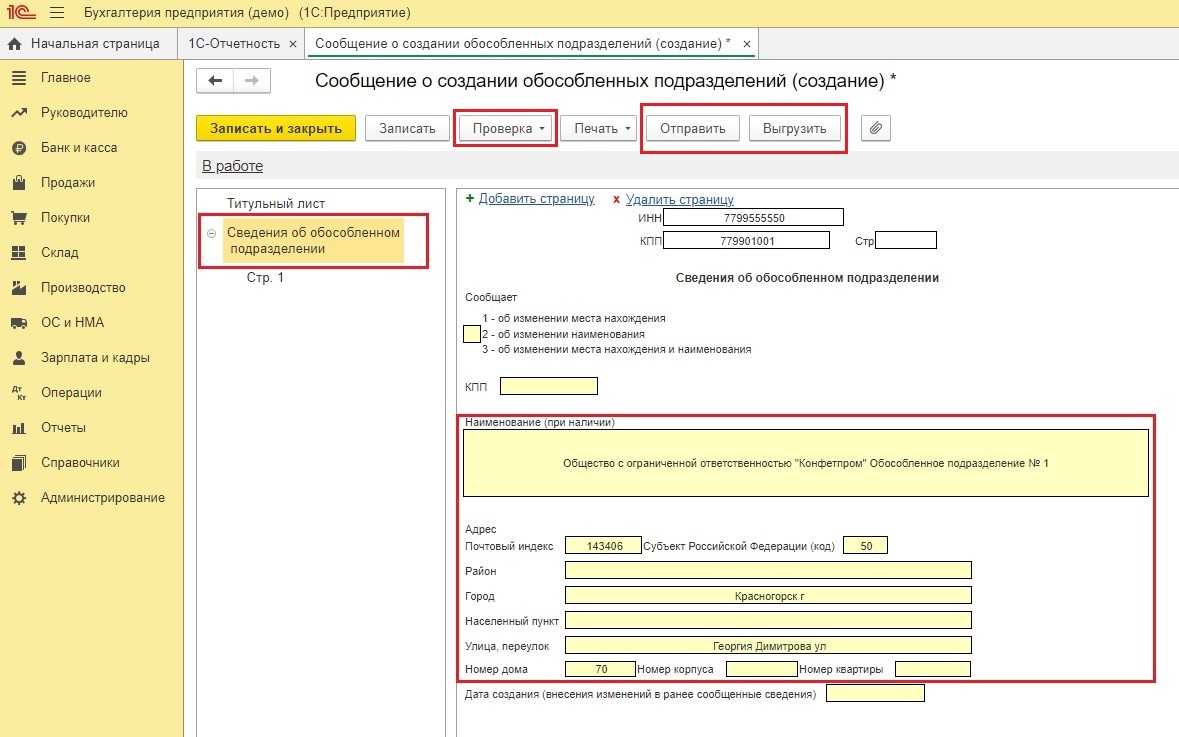Screen dimensions: 1179x737
Task: Open the hamburger main menu icon
Action: (56, 13)
